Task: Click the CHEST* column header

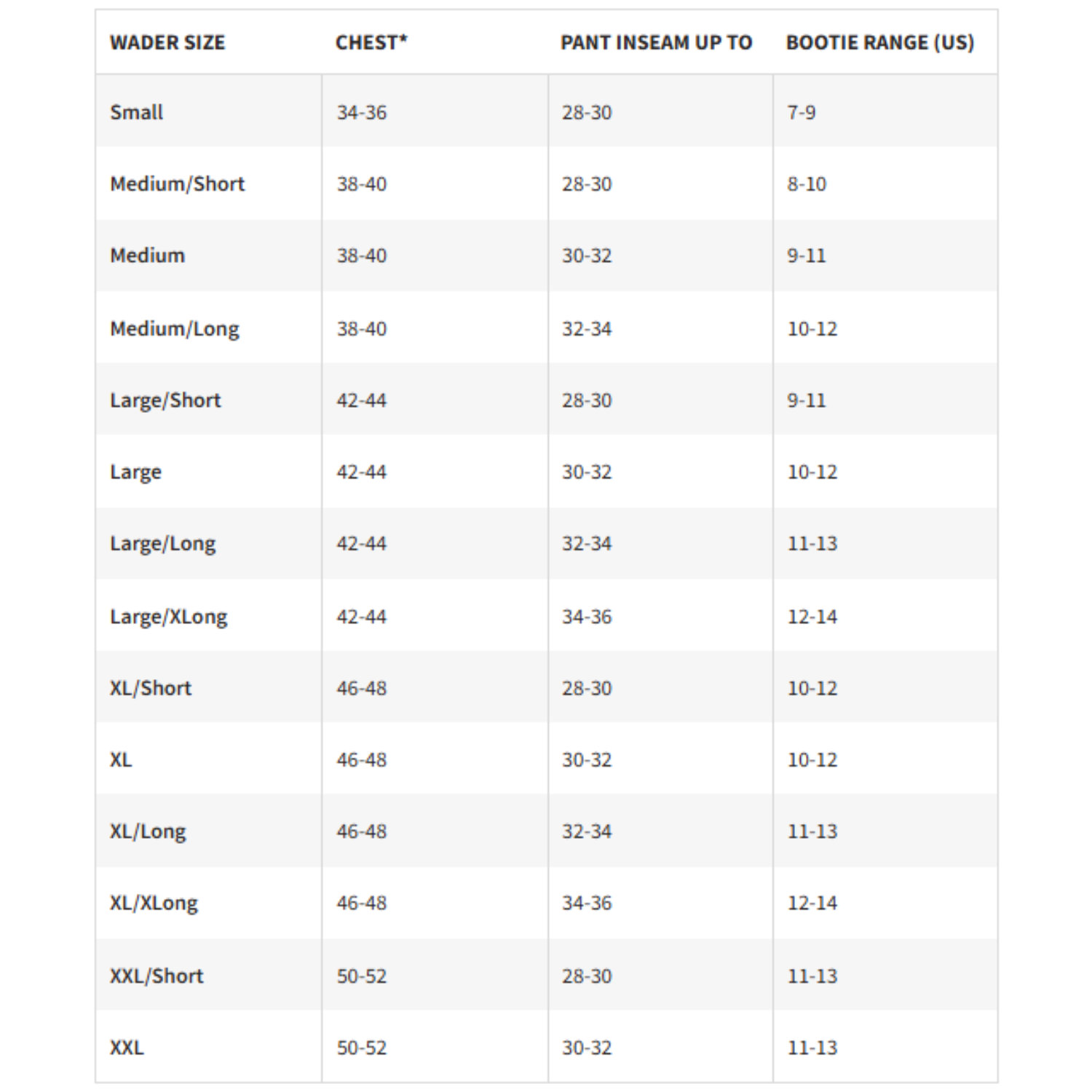Action: point(371,43)
